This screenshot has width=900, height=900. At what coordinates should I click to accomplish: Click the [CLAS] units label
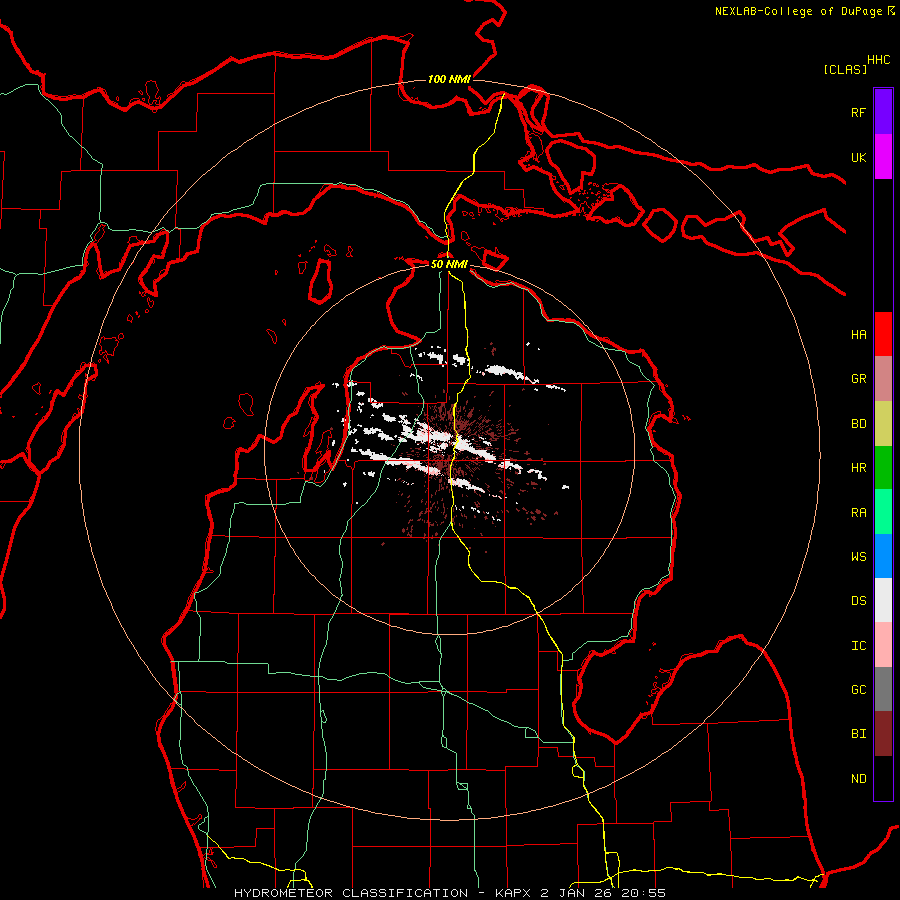click(x=845, y=69)
